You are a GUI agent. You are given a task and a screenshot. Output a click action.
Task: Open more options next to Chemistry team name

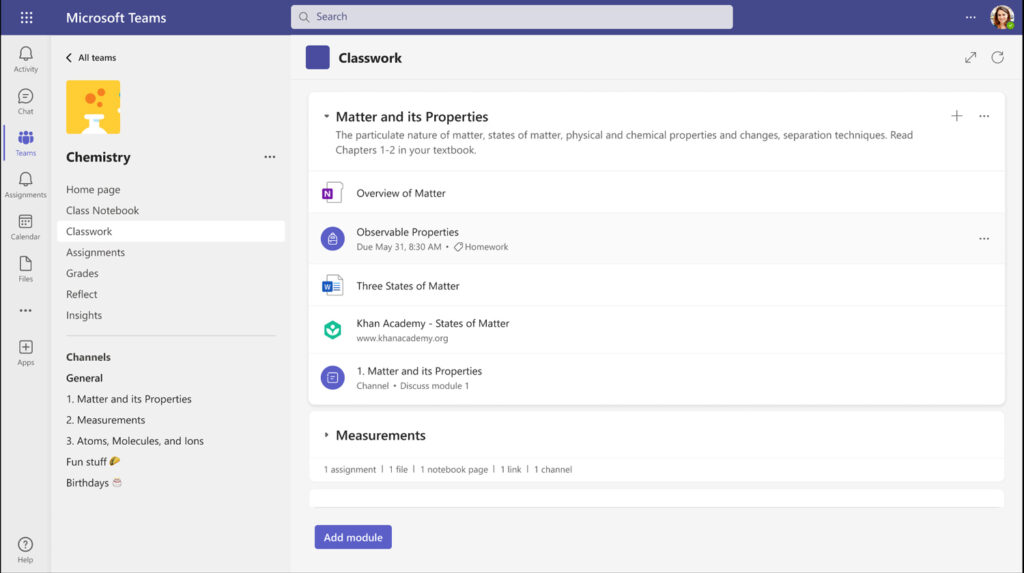click(x=269, y=157)
